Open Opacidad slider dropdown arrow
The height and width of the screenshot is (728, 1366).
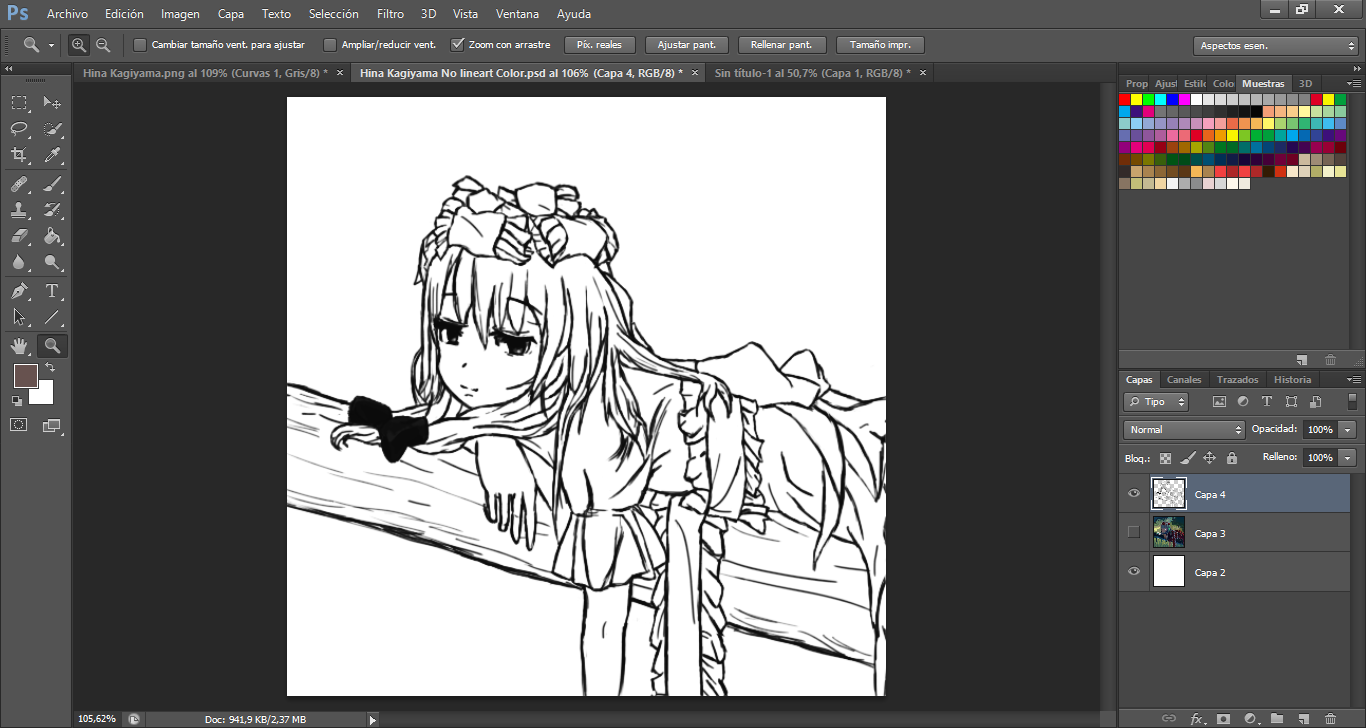click(x=1348, y=430)
